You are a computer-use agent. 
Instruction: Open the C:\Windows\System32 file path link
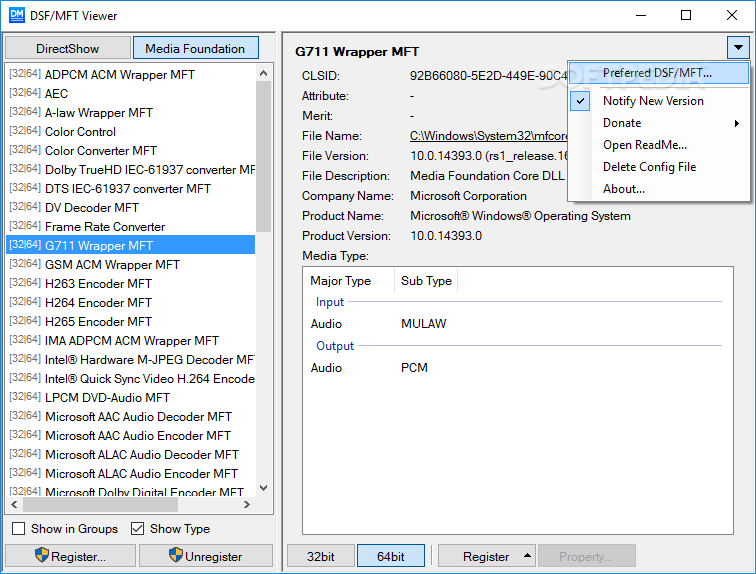point(488,136)
